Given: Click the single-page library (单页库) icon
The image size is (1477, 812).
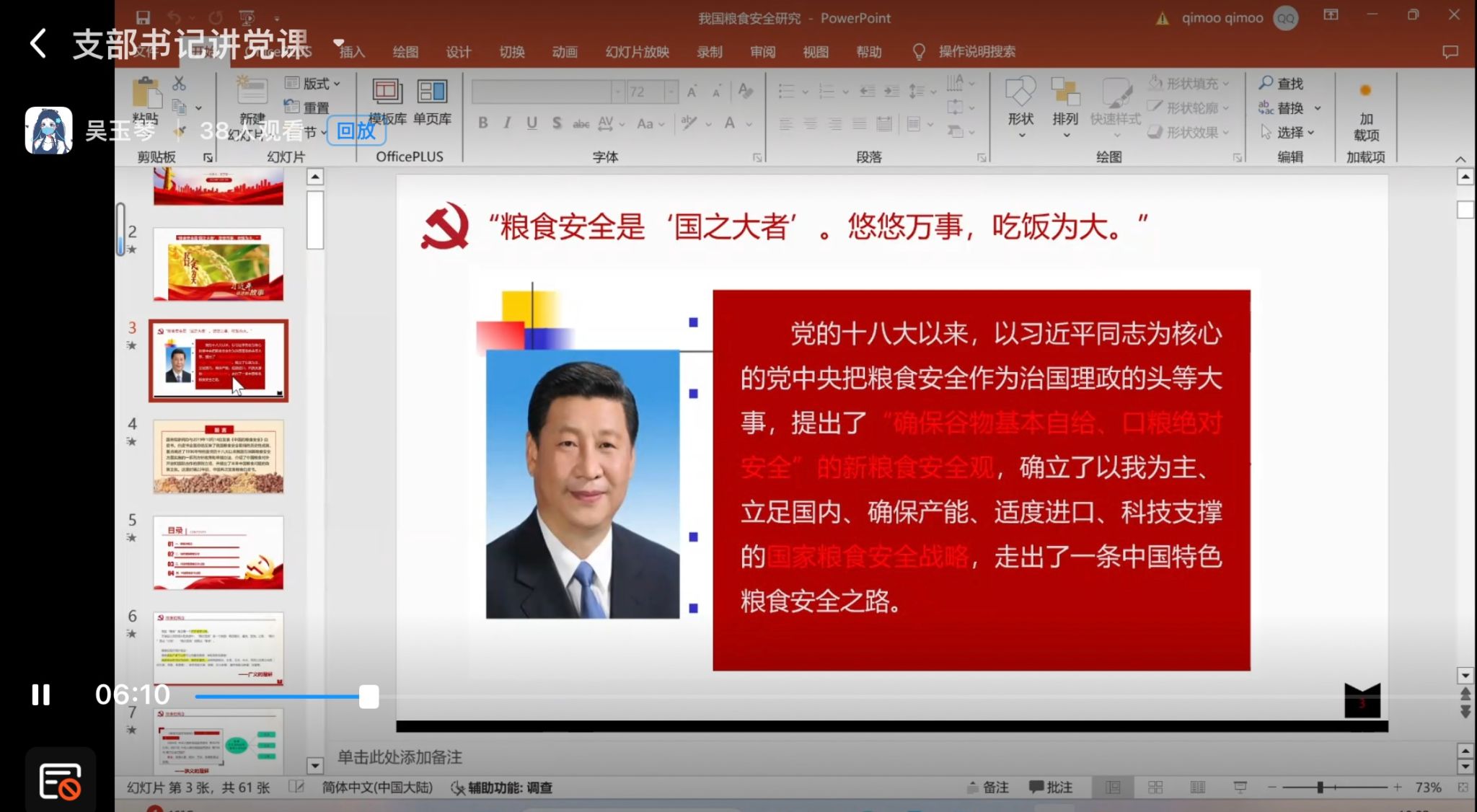Looking at the screenshot, I should (432, 92).
